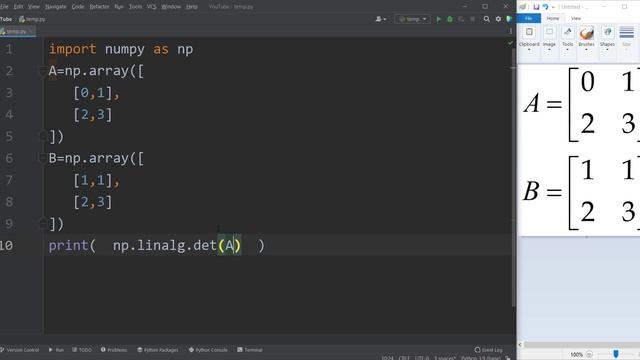
Task: Click the green inspection checkmark in editor
Action: (x=510, y=42)
